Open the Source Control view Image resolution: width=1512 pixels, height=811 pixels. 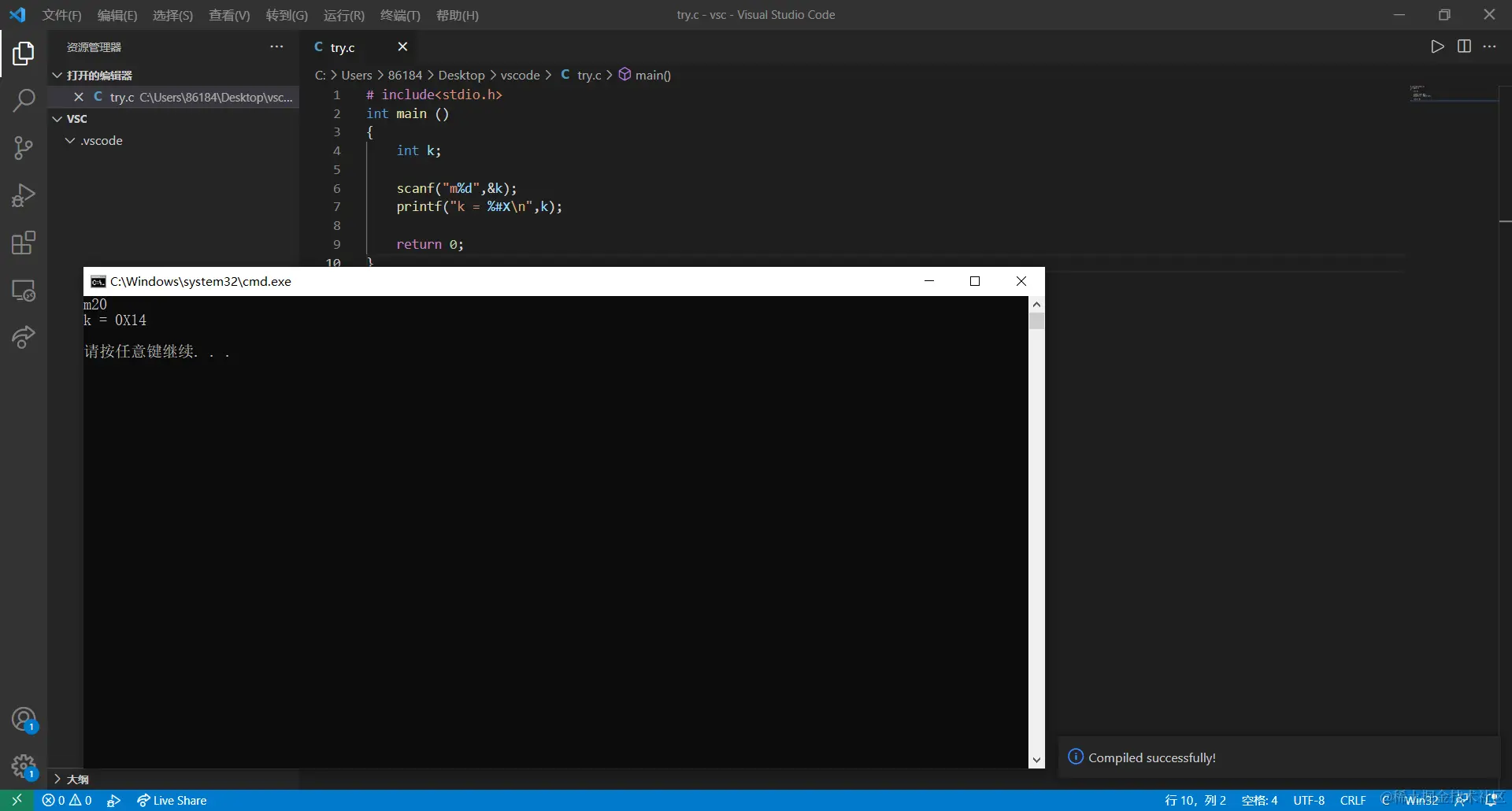coord(24,148)
